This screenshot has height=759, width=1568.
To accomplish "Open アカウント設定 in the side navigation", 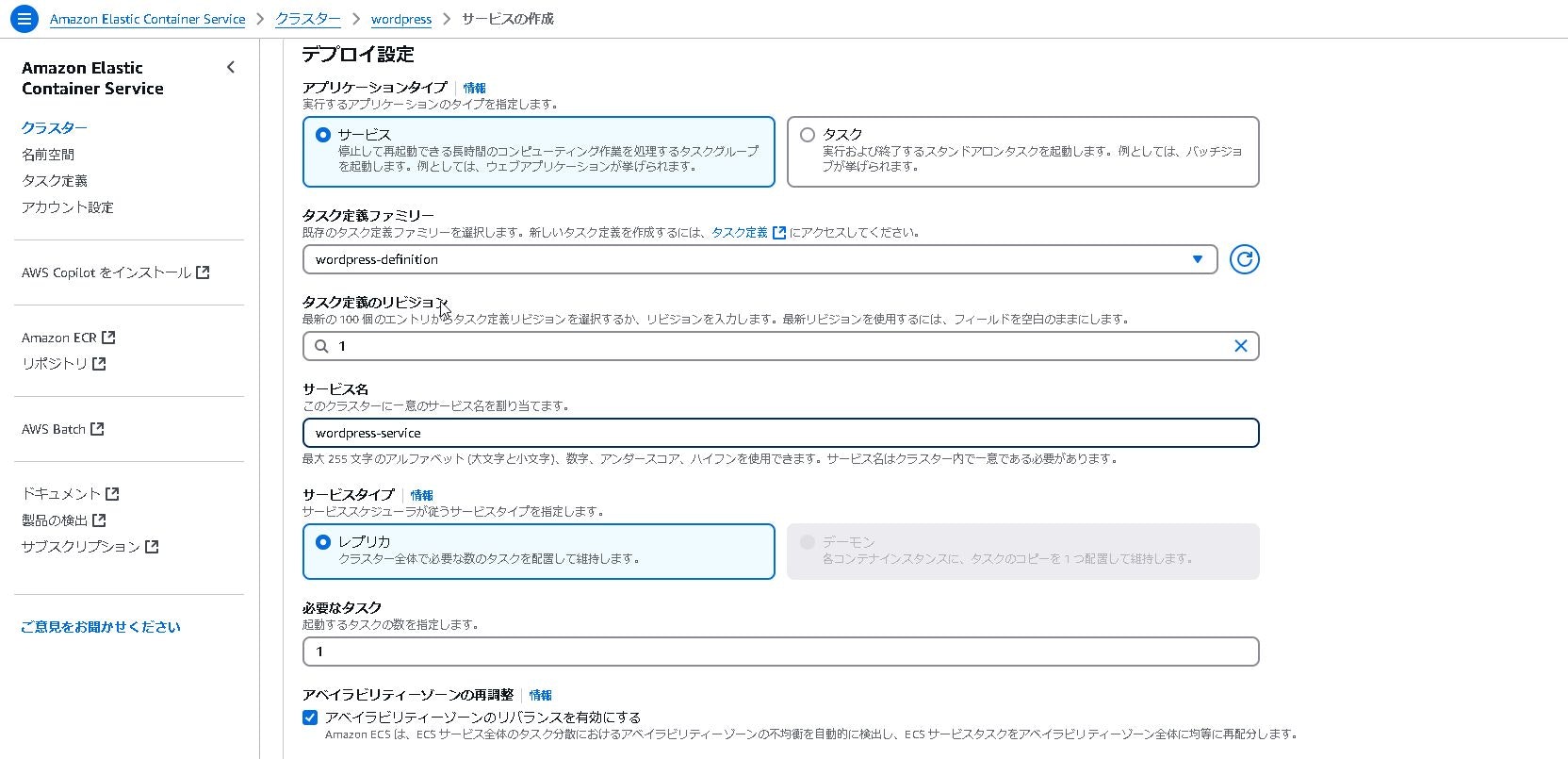I will pyautogui.click(x=68, y=206).
